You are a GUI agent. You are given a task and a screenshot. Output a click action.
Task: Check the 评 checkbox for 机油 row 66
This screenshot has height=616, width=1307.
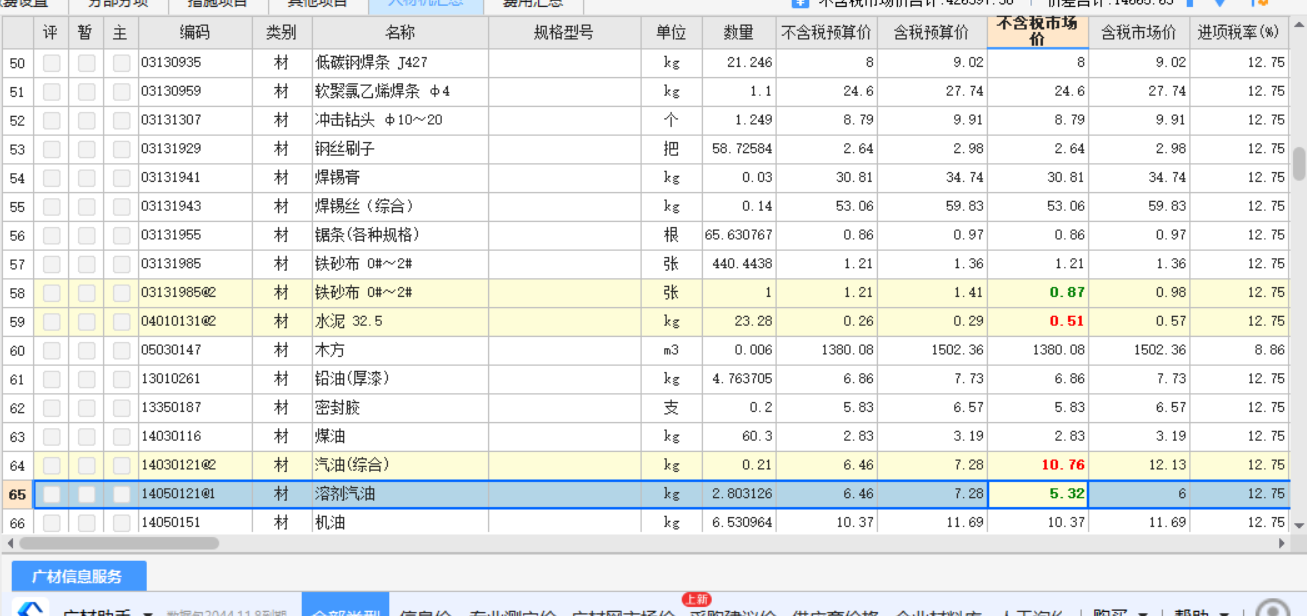51,523
